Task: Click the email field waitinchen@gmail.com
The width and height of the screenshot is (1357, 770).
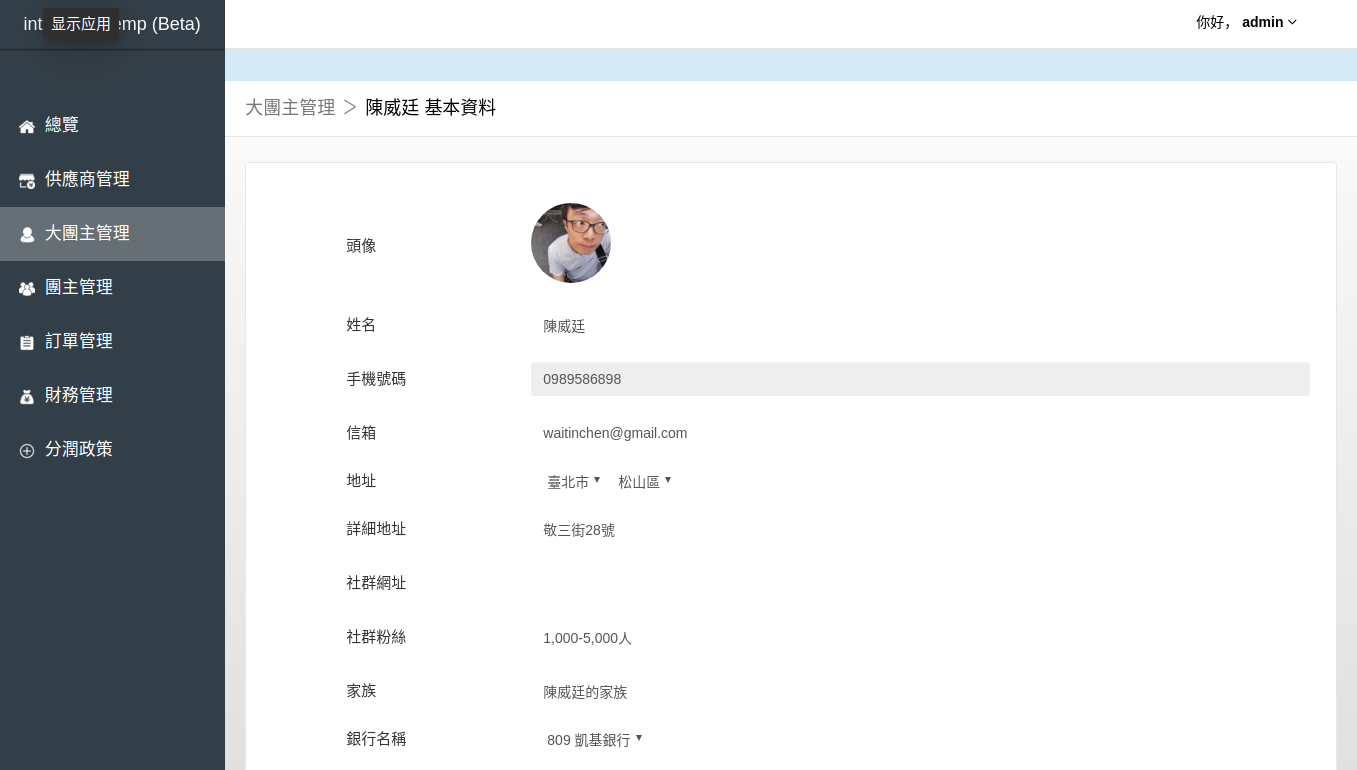Action: (920, 433)
